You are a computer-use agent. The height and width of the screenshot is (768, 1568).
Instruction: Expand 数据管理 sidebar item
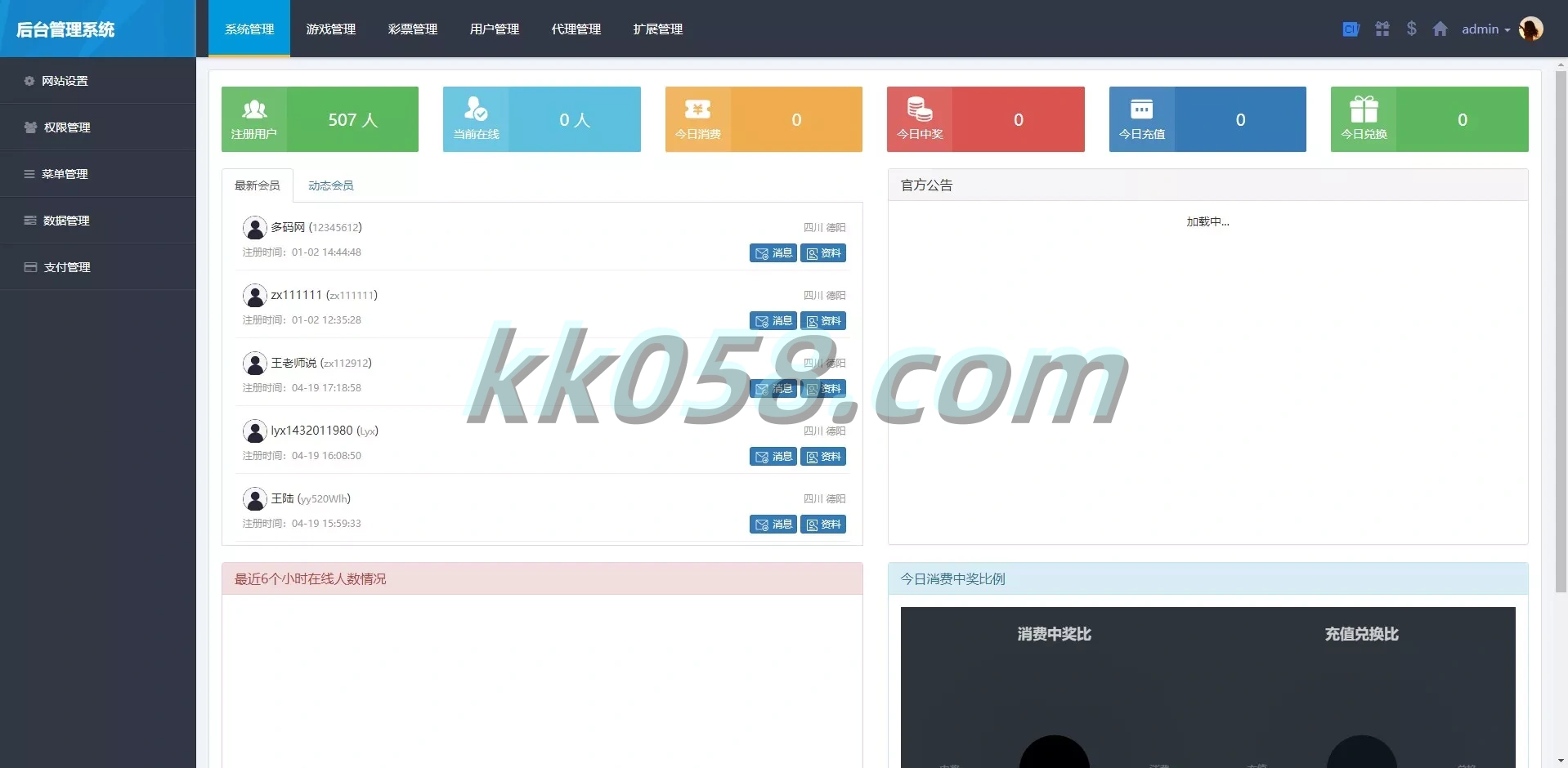[98, 221]
